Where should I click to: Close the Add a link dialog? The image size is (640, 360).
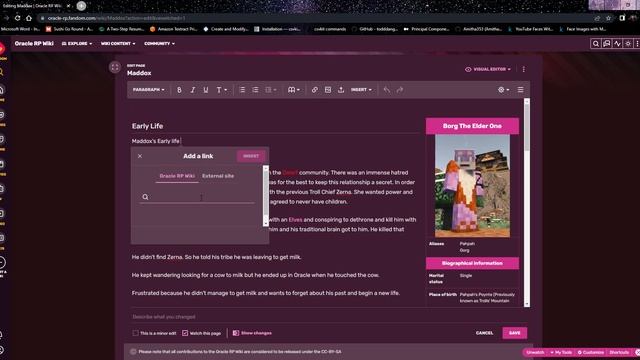[x=140, y=156]
